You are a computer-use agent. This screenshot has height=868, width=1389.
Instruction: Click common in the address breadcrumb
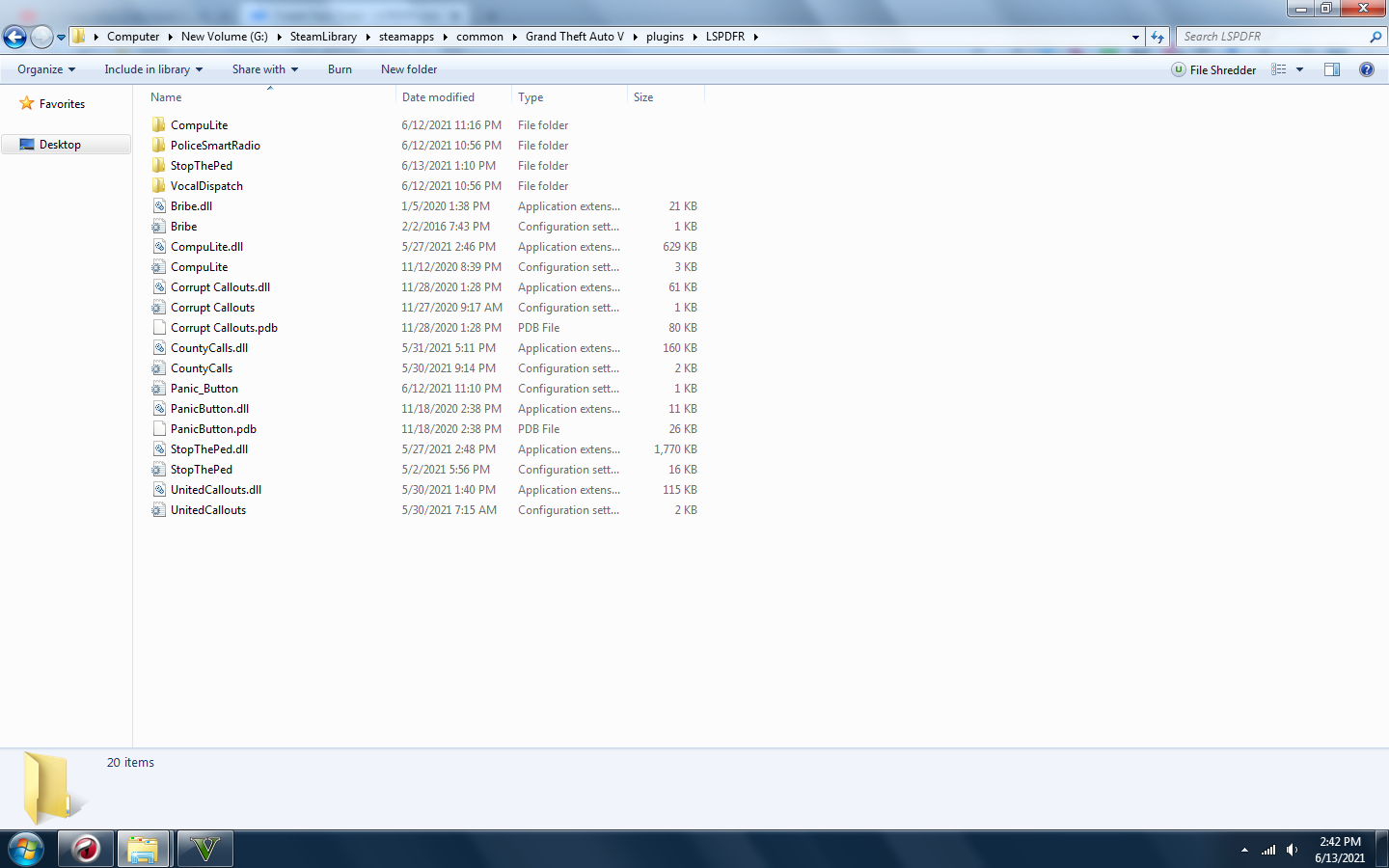(x=479, y=37)
